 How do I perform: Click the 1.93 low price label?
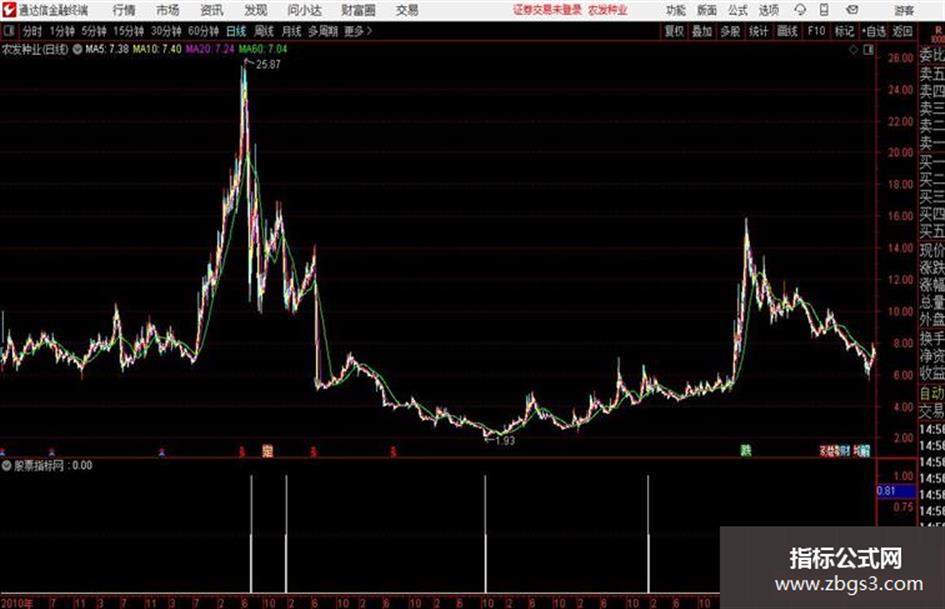505,441
